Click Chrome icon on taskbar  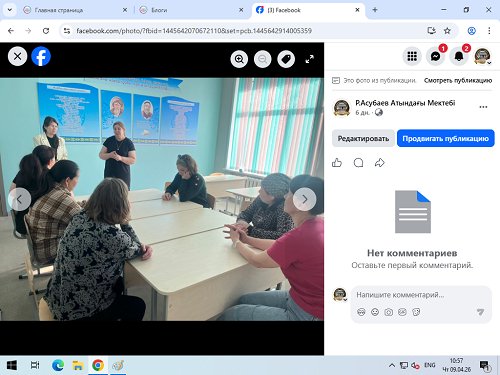click(x=98, y=365)
